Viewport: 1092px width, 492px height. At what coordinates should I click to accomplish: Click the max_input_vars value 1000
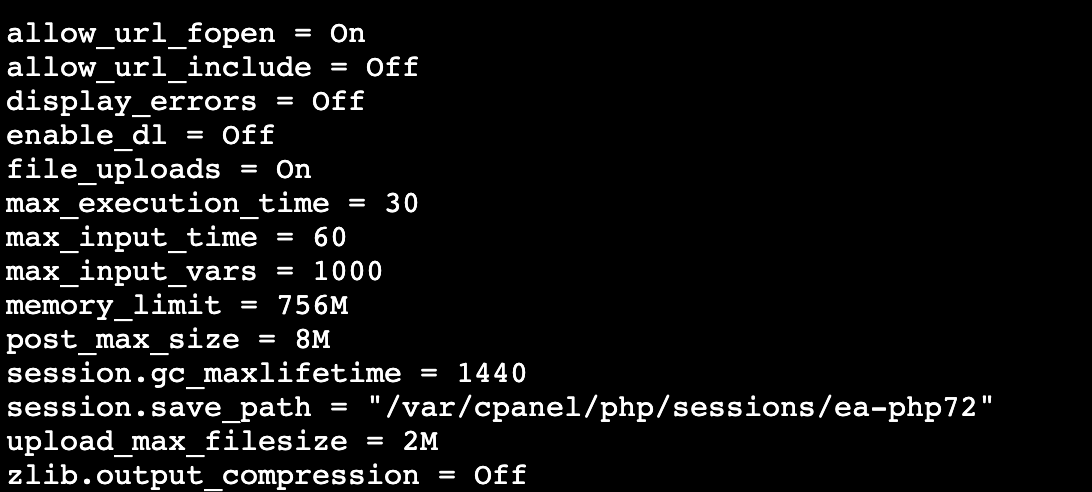(x=347, y=271)
